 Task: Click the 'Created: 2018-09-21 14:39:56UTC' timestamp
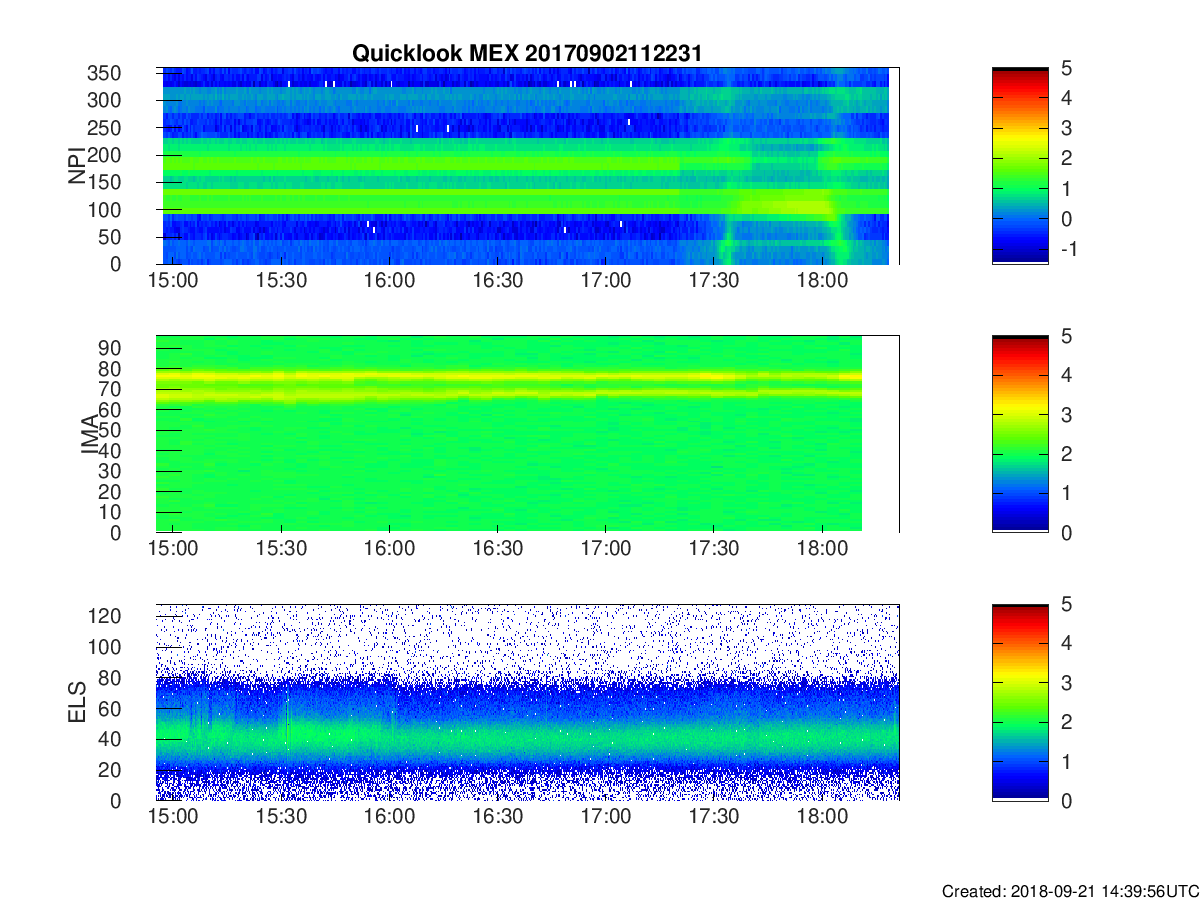[x=1069, y=891]
